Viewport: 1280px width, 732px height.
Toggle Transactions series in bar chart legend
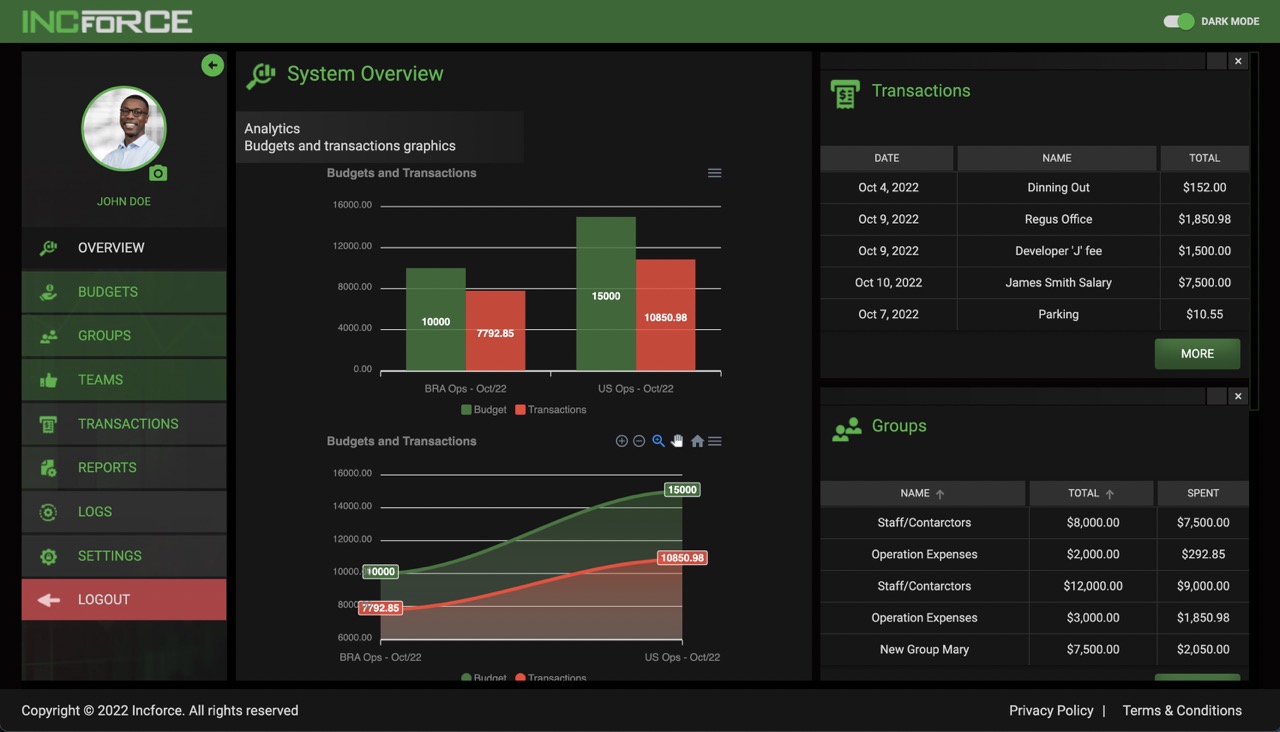[x=550, y=410]
